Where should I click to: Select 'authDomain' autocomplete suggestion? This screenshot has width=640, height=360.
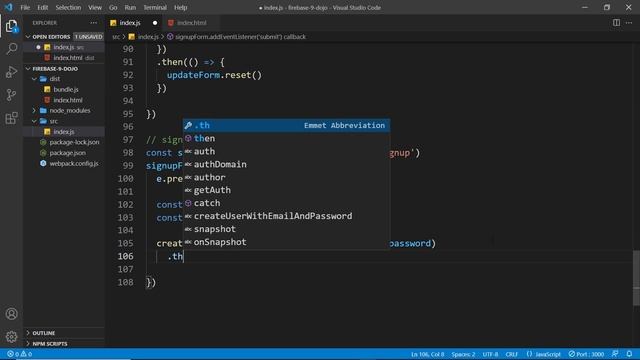coord(286,164)
